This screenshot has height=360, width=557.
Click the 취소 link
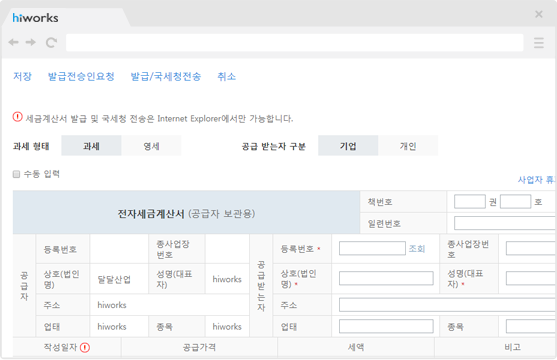[227, 76]
